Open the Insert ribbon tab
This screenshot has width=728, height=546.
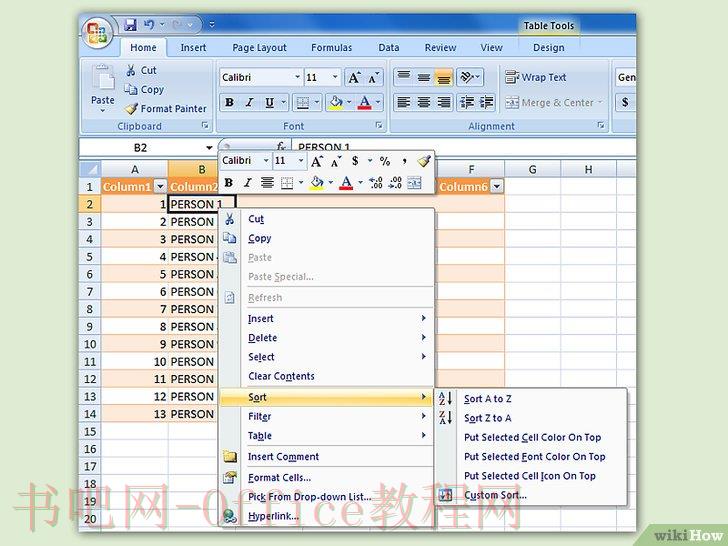pyautogui.click(x=193, y=48)
